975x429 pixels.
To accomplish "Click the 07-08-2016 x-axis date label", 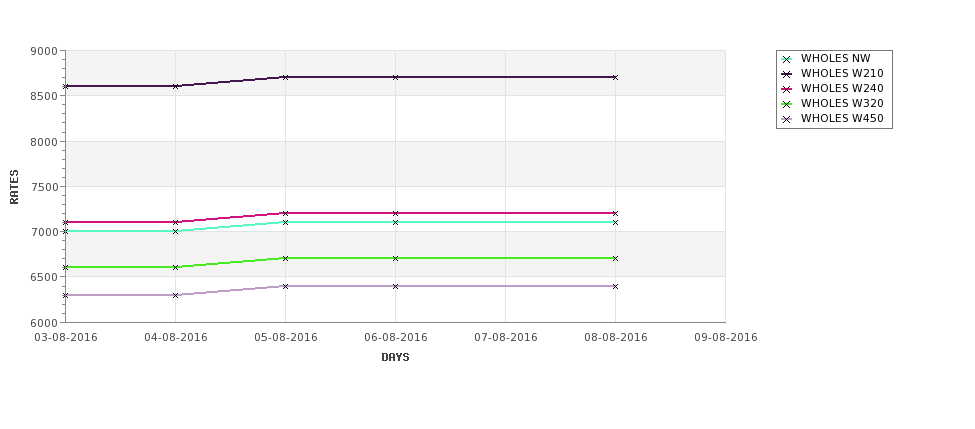I will click(x=506, y=338).
